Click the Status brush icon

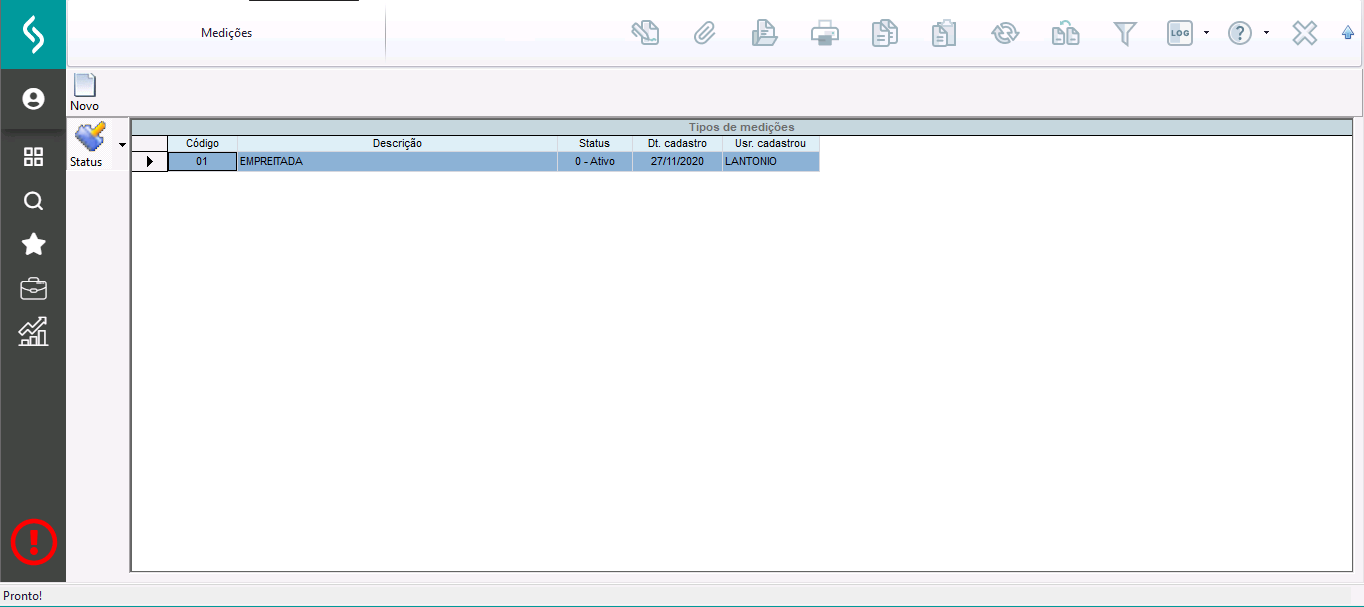tap(90, 135)
